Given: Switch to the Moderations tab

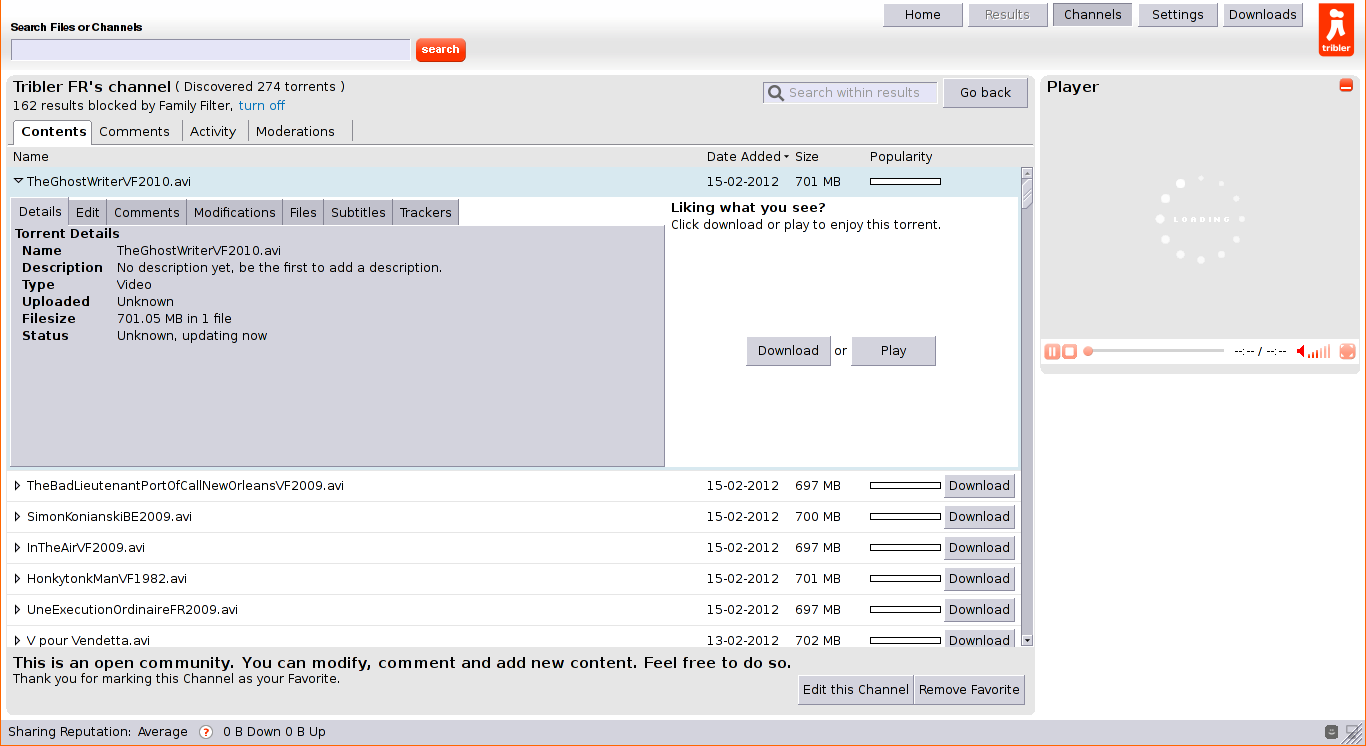Looking at the screenshot, I should point(295,132).
